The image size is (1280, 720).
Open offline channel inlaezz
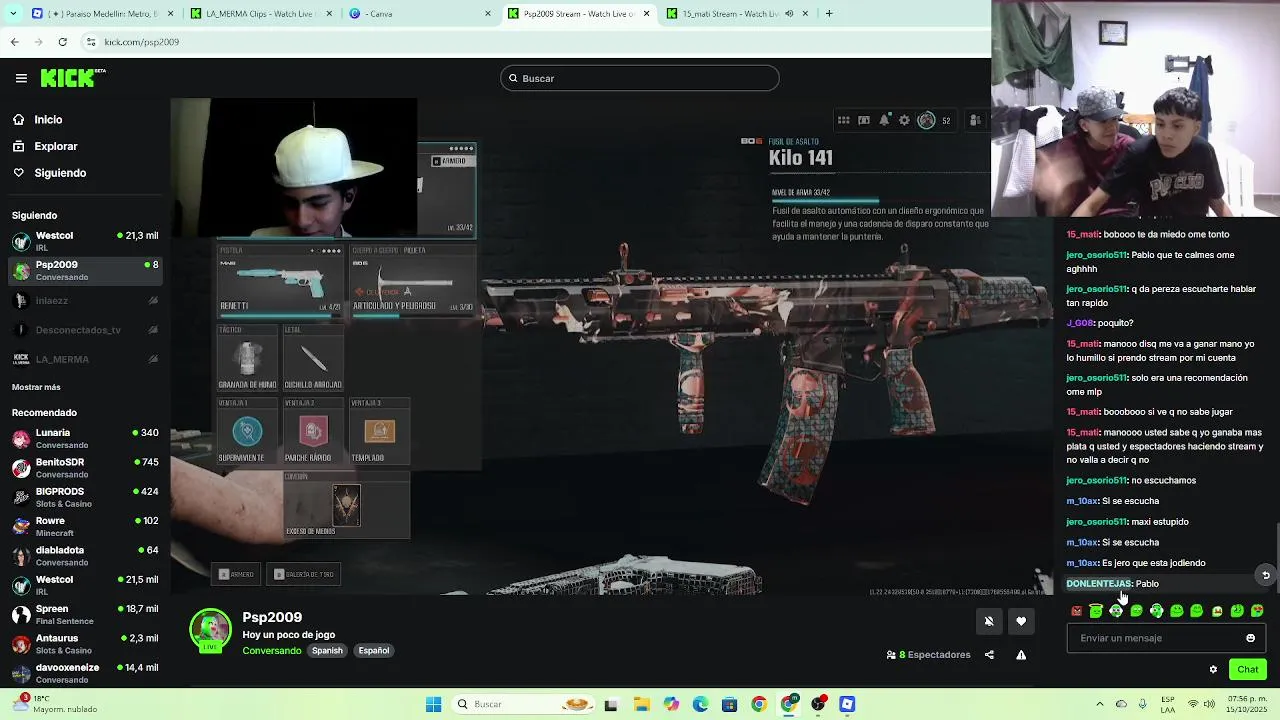[85, 300]
